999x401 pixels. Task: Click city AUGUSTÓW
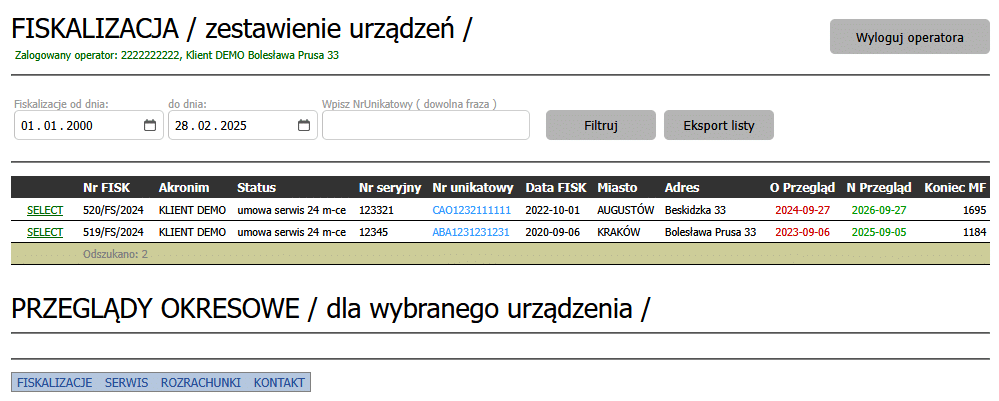(x=626, y=210)
